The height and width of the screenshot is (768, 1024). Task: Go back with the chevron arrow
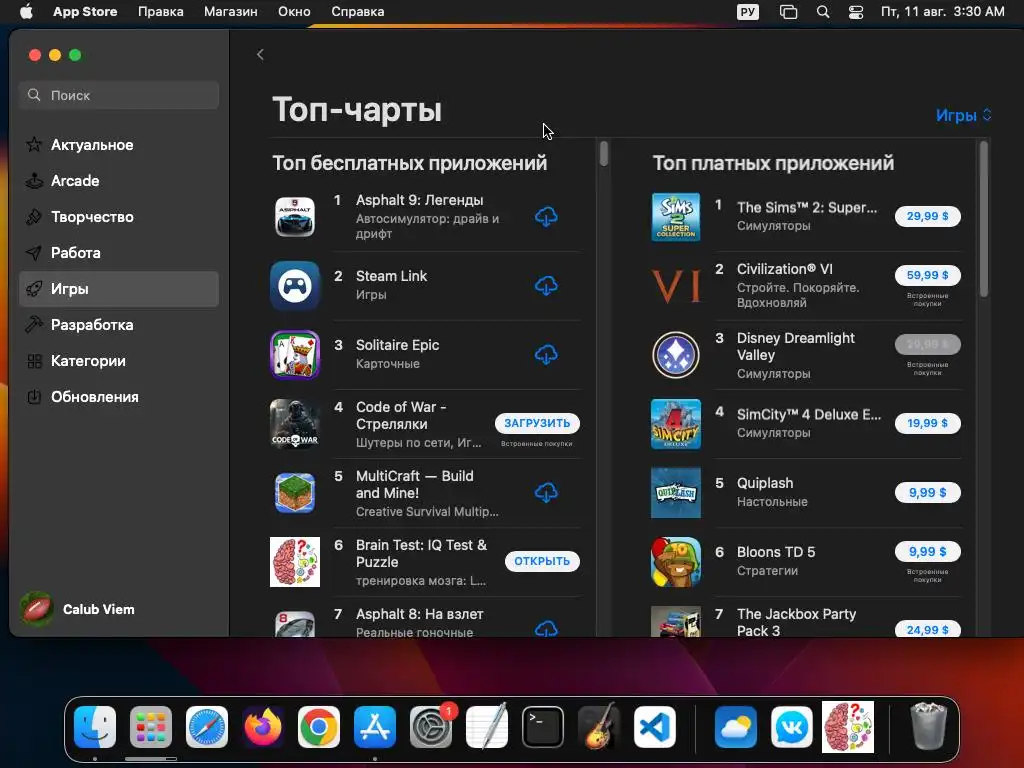[x=260, y=54]
